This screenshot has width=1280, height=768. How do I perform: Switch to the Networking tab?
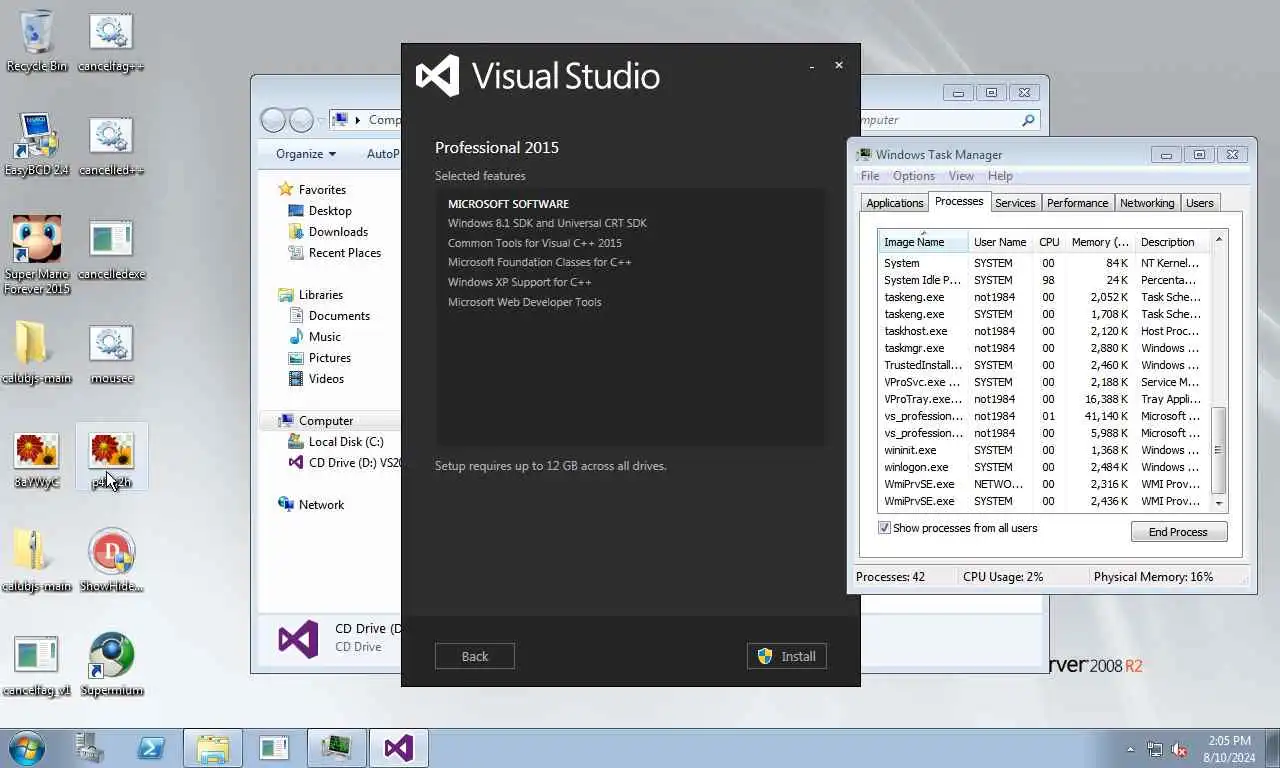1147,203
